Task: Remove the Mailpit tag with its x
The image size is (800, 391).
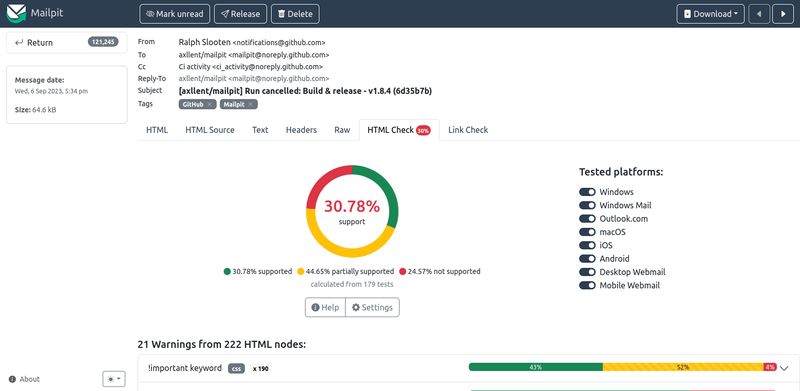Action: click(x=251, y=104)
